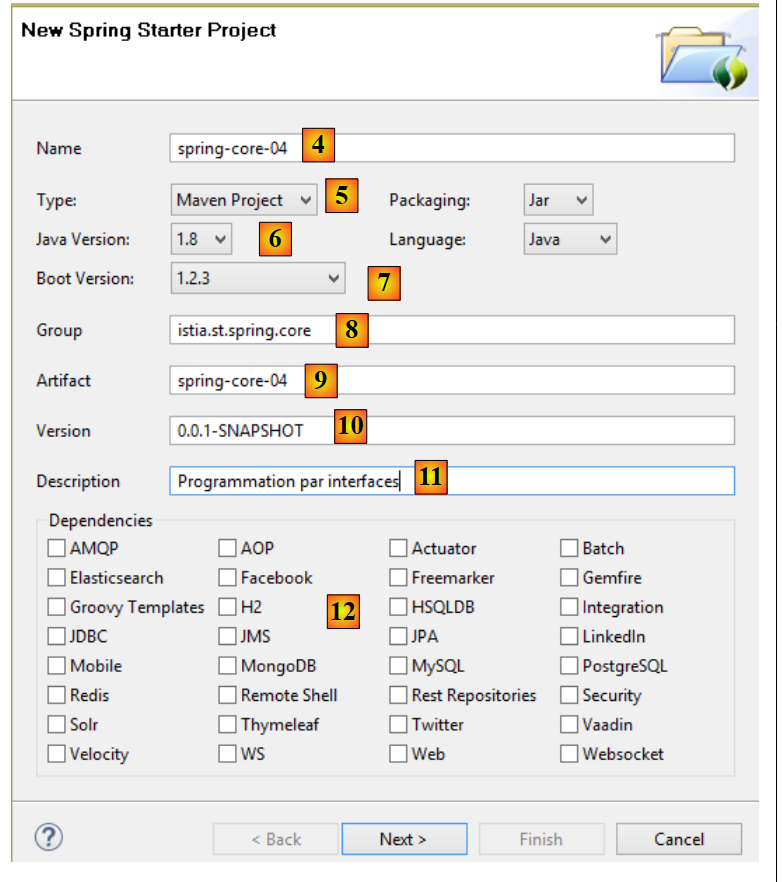The width and height of the screenshot is (782, 882).
Task: Enable the Security dependency
Action: pos(569,695)
